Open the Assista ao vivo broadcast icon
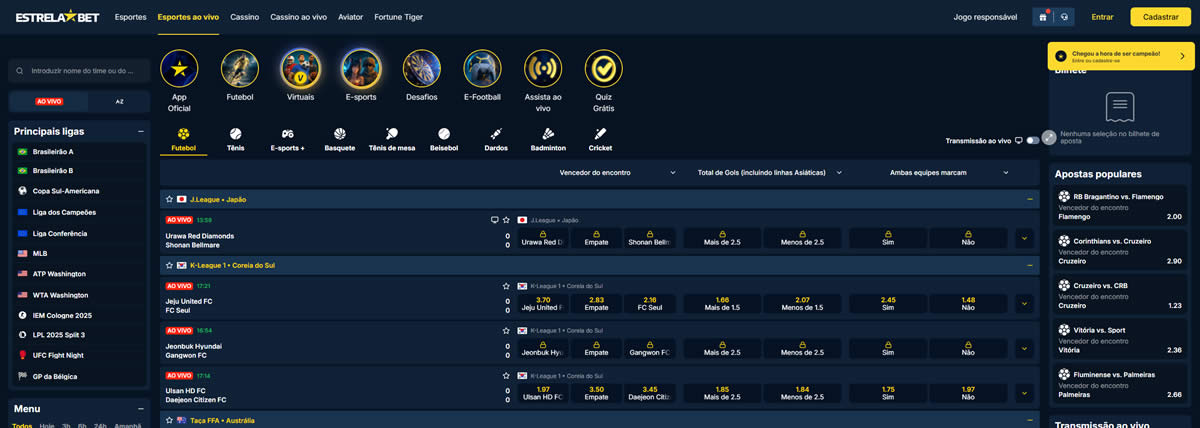1200x428 pixels. click(x=543, y=69)
